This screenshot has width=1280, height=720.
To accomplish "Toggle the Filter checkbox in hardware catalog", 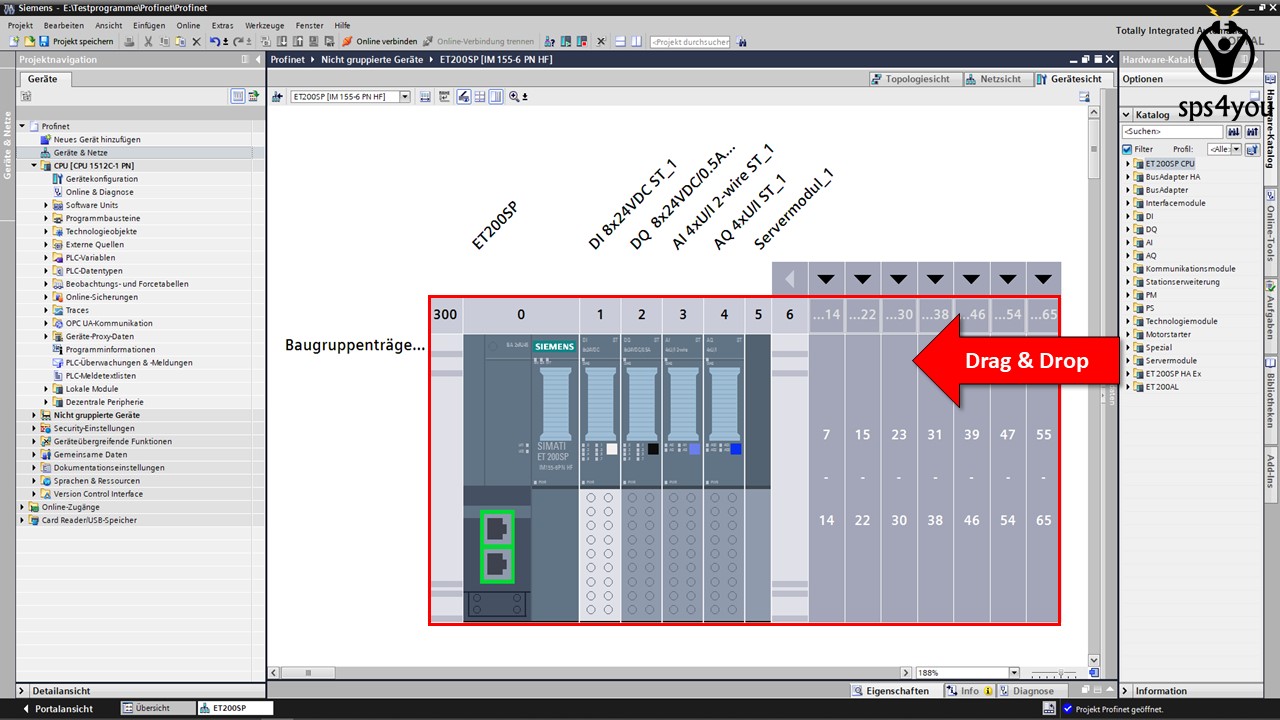I will [1127, 149].
